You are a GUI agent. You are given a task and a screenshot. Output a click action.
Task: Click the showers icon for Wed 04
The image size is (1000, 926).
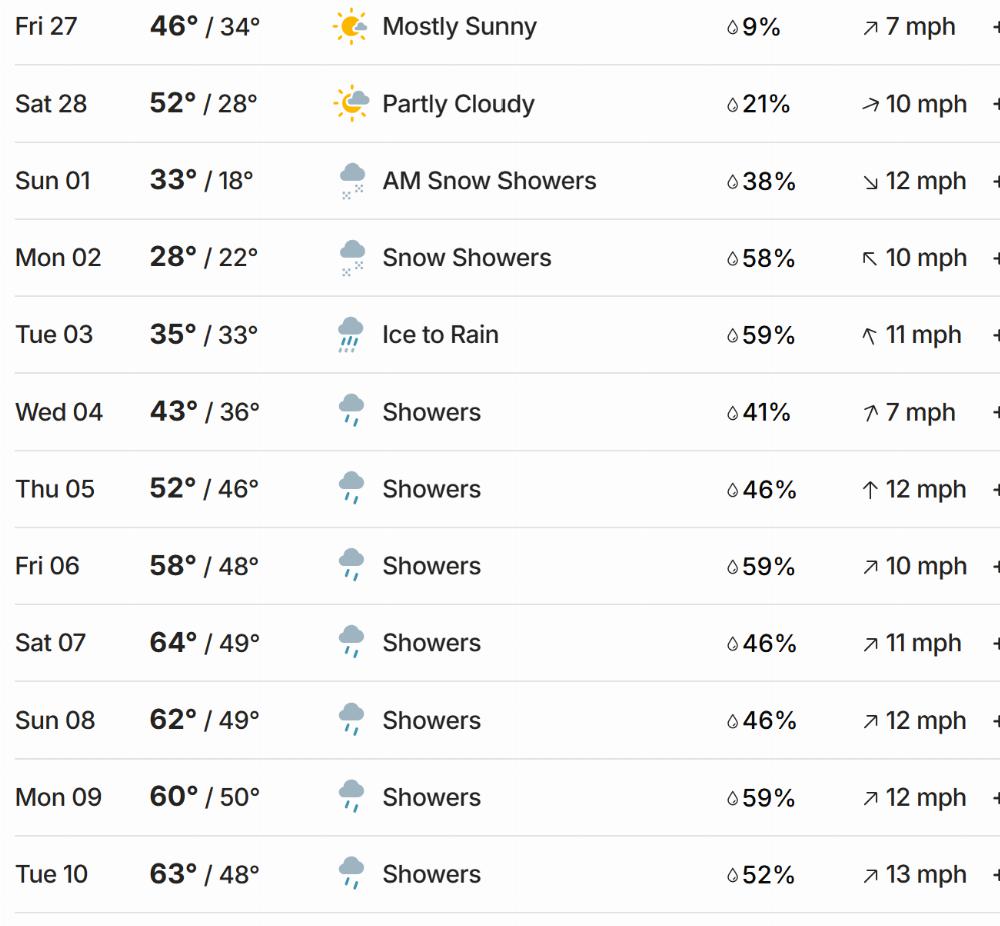point(351,412)
